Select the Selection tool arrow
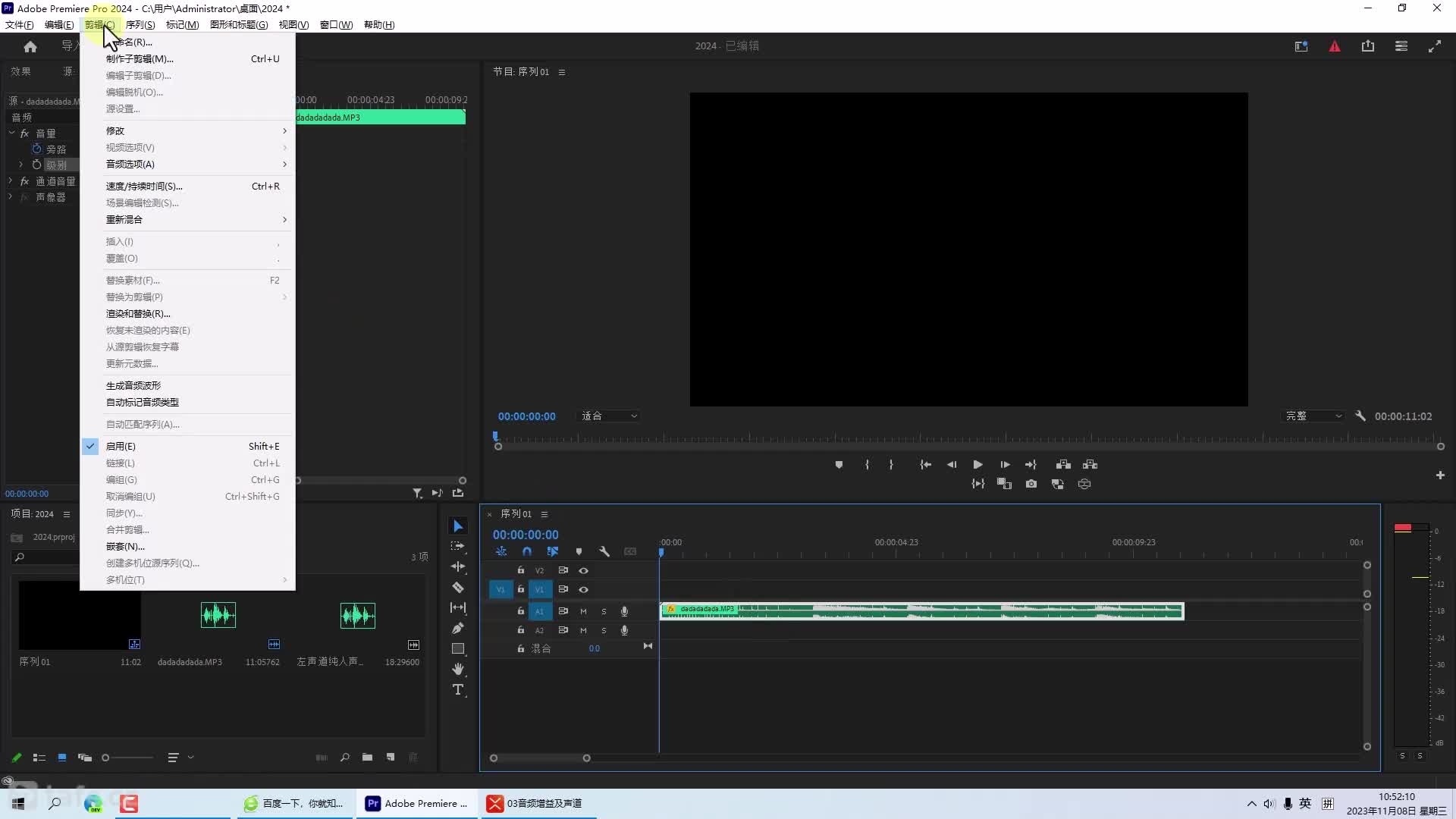Viewport: 1456px width, 819px height. tap(458, 526)
